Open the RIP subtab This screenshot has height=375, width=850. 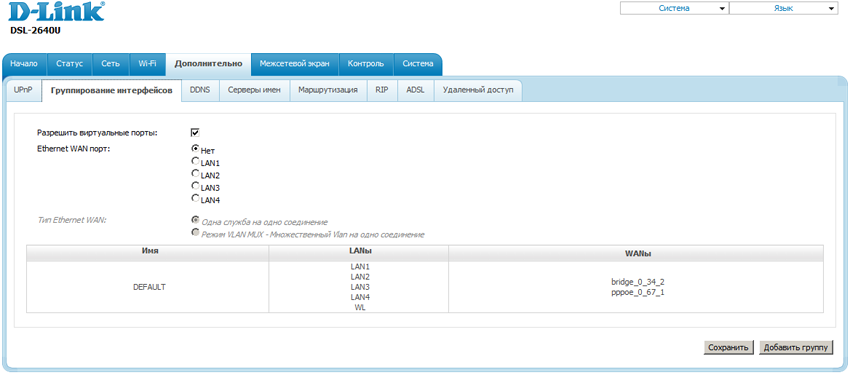click(382, 90)
